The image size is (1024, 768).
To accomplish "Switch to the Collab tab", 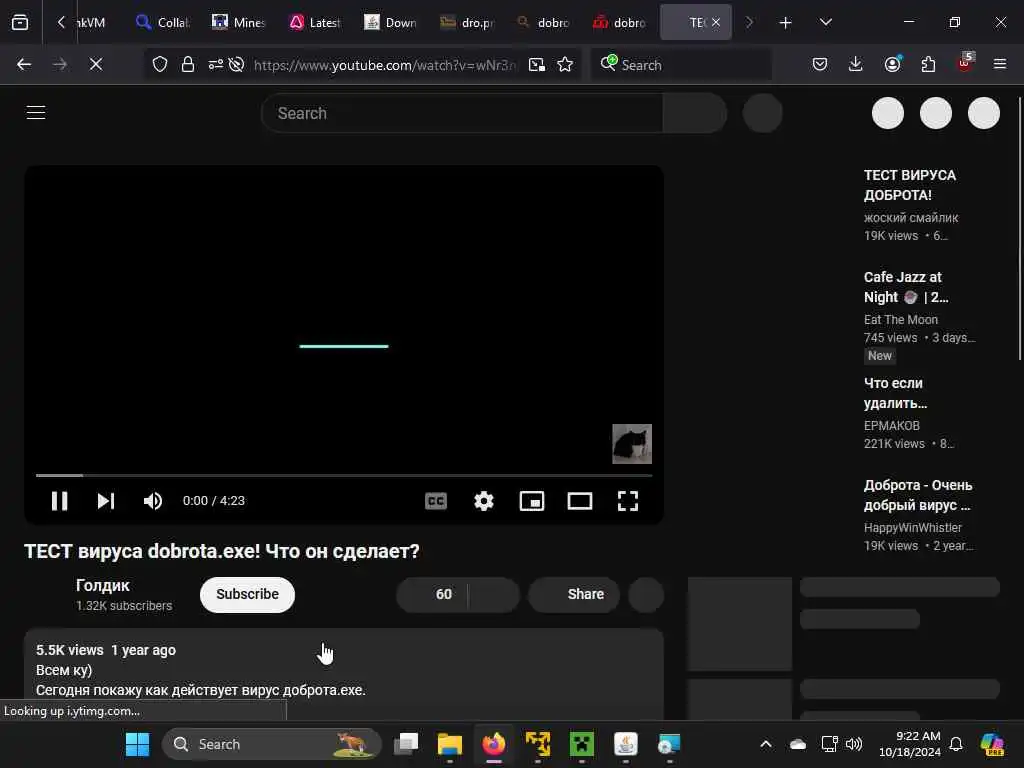I will (163, 22).
